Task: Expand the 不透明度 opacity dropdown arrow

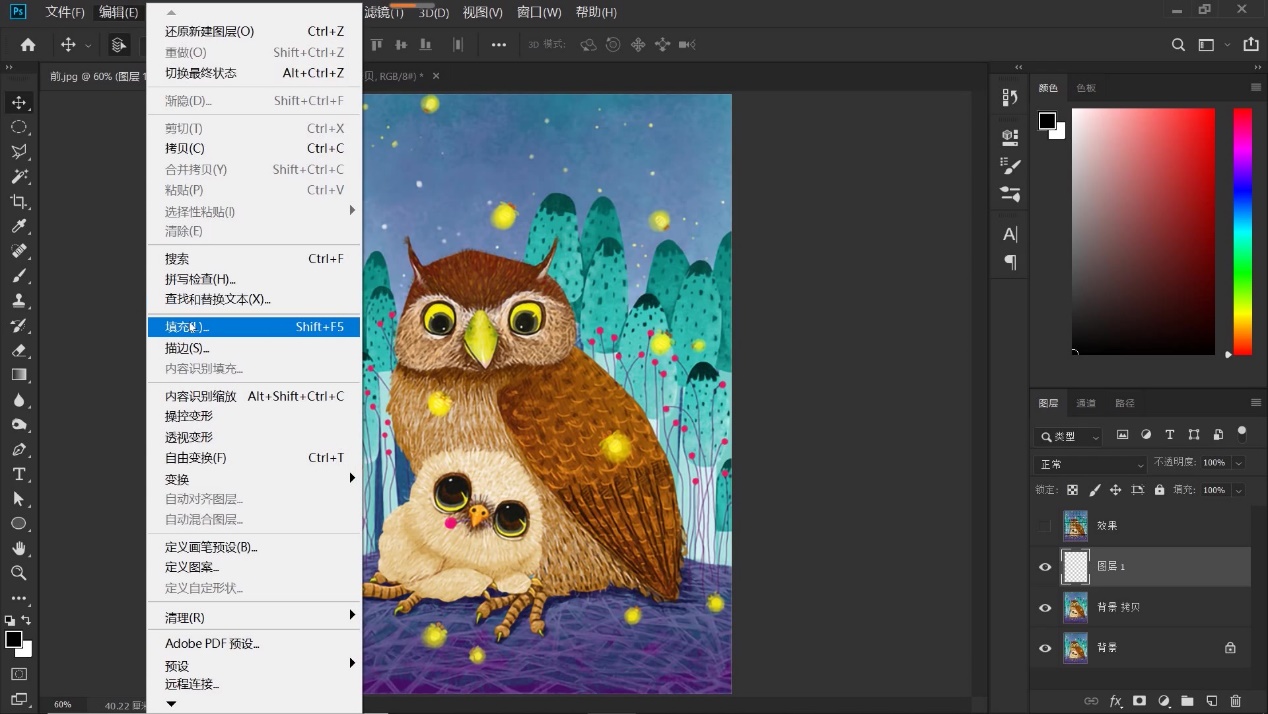Action: [1239, 463]
